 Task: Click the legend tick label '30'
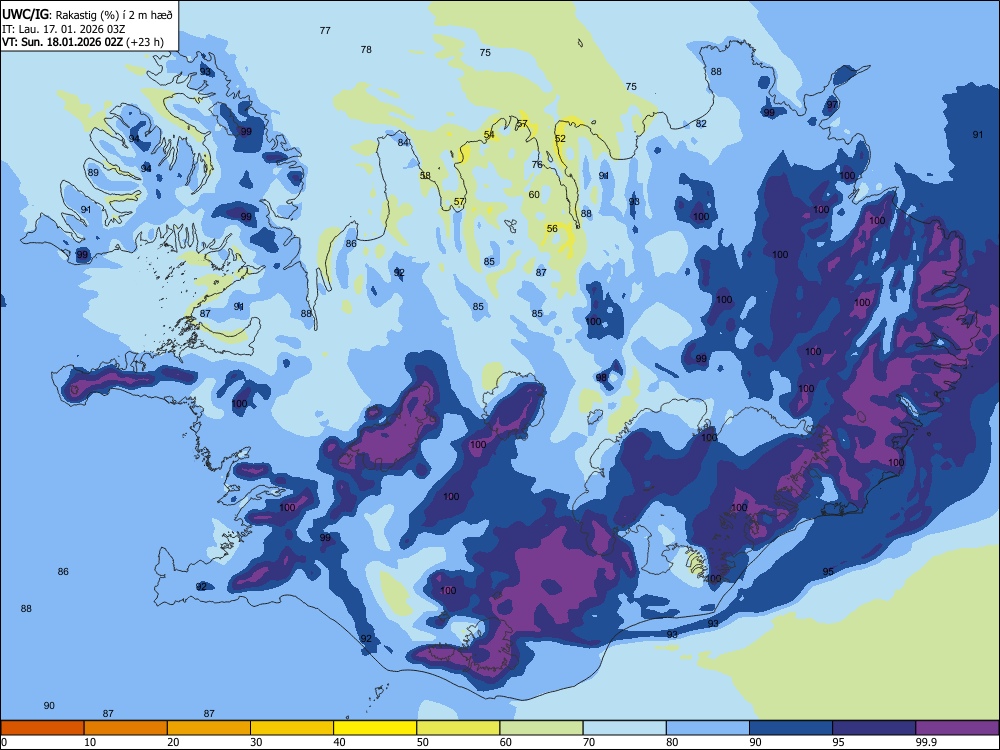256,742
